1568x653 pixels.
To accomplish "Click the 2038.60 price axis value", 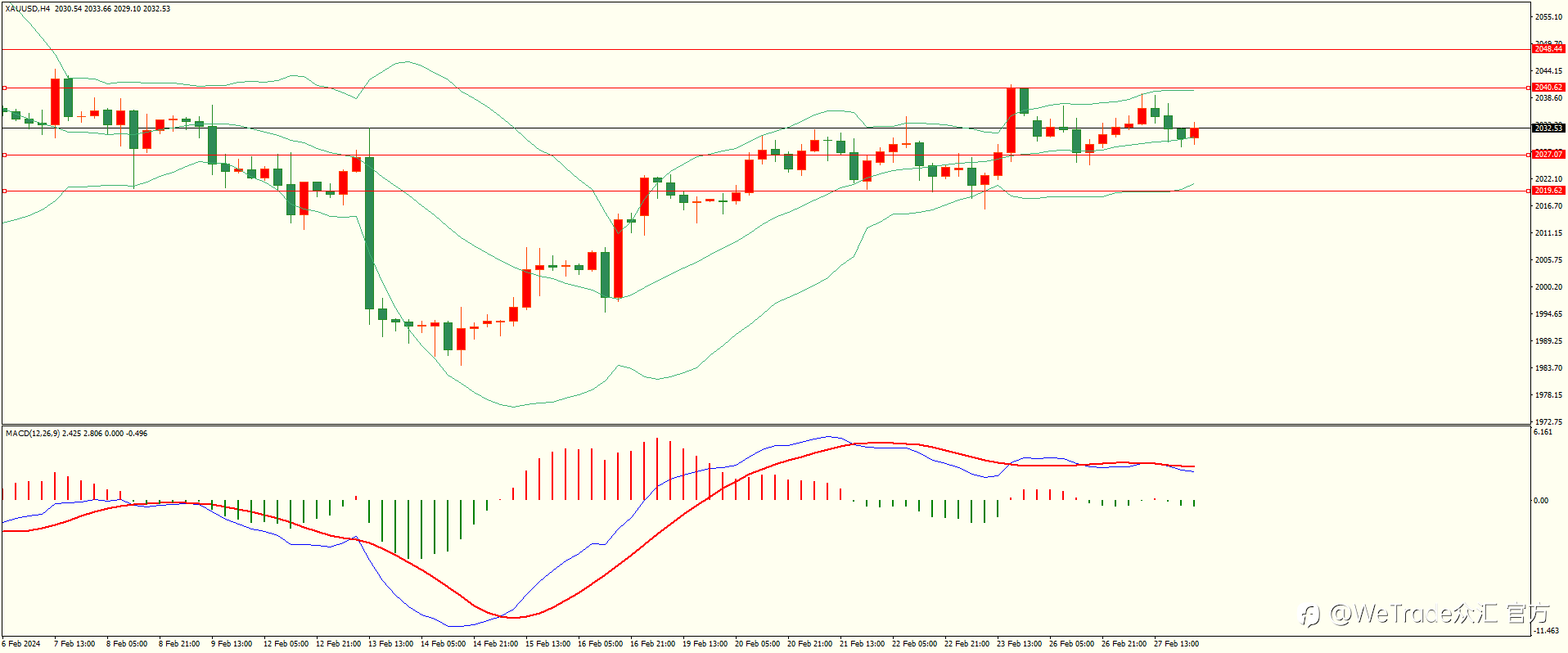I will click(1548, 98).
